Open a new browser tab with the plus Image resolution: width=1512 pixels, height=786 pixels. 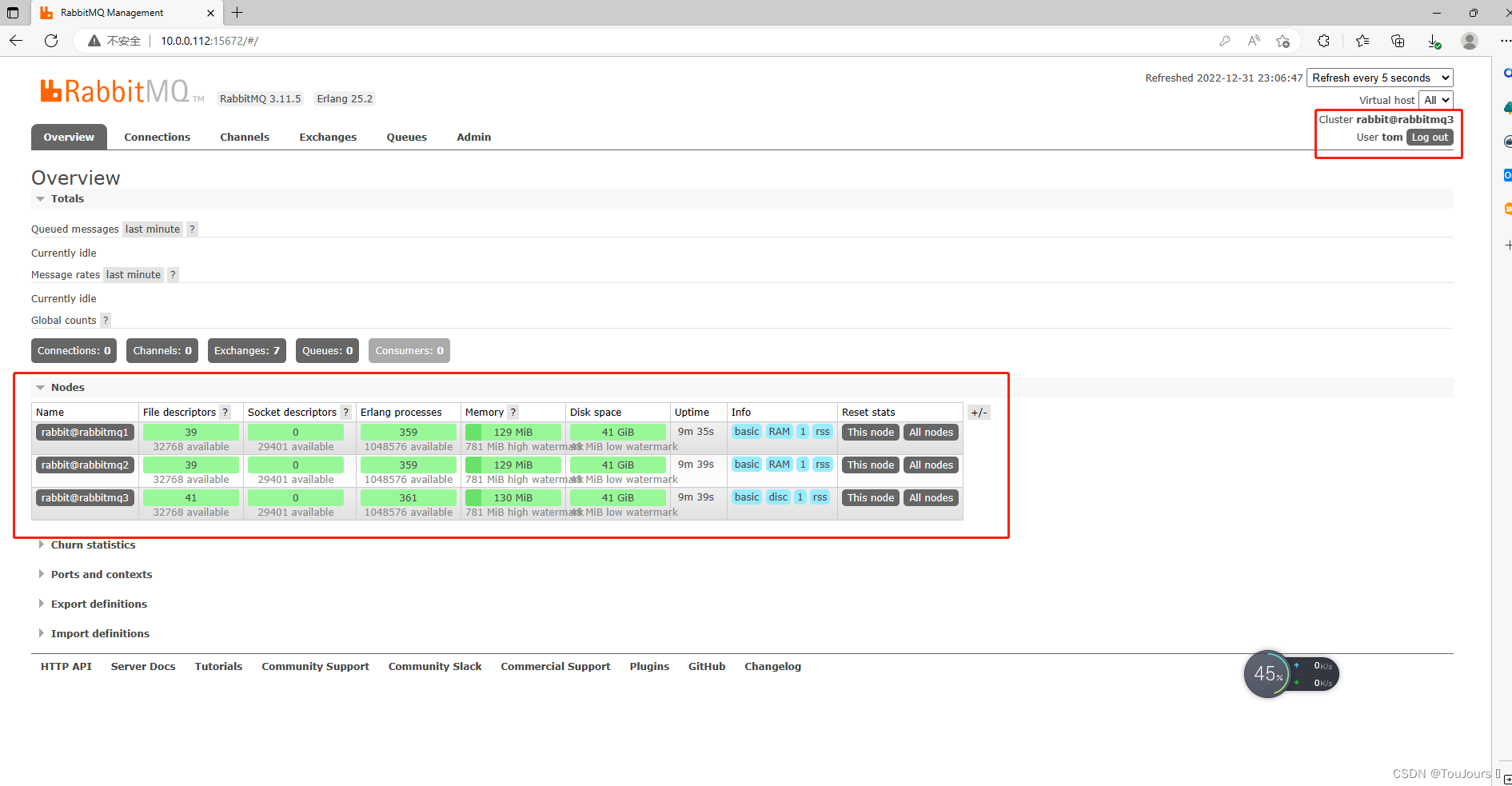click(x=237, y=12)
